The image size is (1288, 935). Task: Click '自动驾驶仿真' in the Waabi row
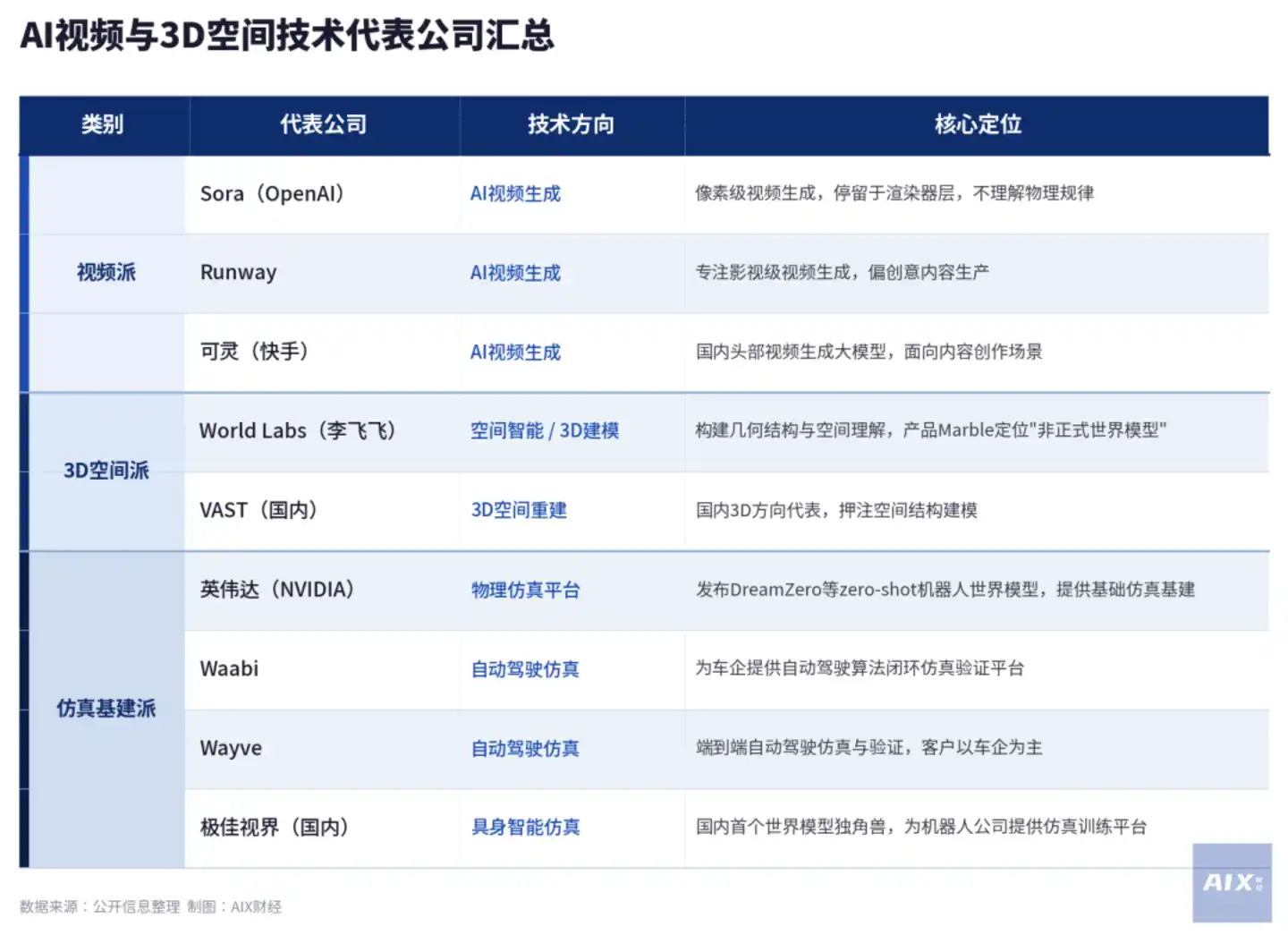(x=526, y=669)
